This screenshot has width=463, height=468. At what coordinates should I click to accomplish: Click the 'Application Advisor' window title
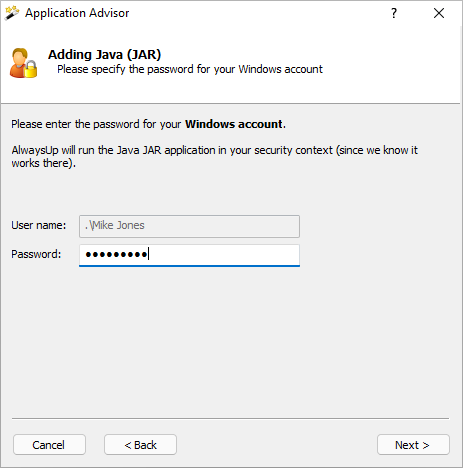(77, 13)
